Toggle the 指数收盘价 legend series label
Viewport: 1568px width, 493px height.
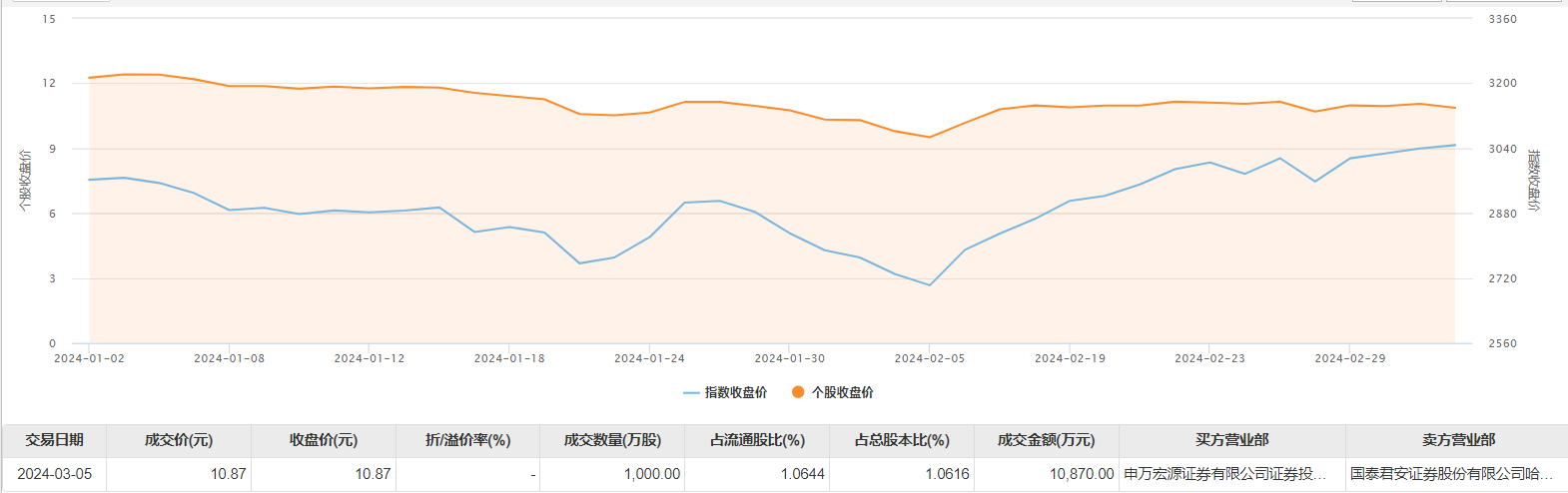point(736,392)
